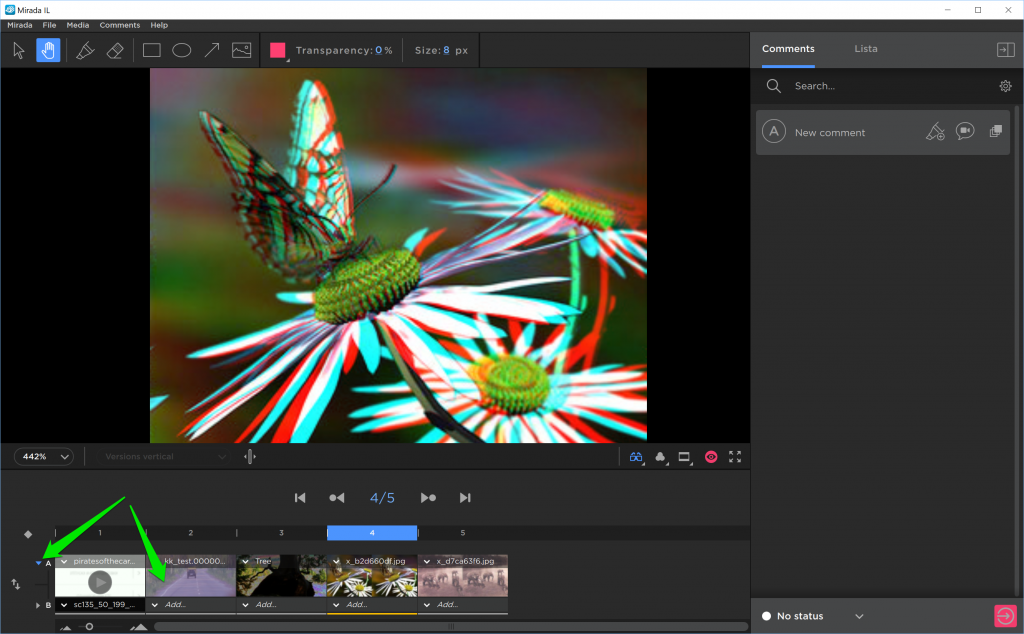Viewport: 1024px width, 634px height.
Task: Open the Media menu
Action: [x=78, y=25]
